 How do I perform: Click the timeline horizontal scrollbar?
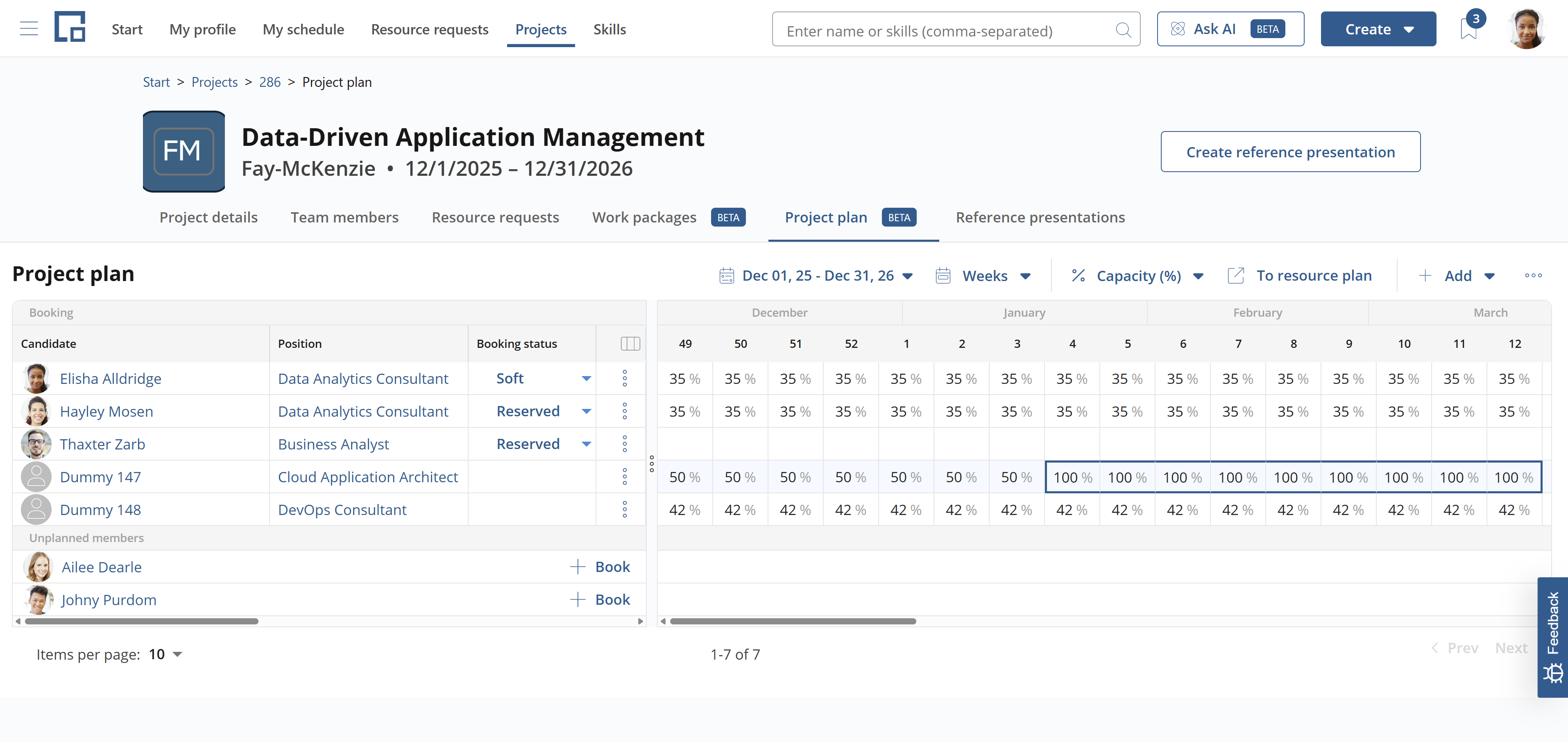[793, 622]
